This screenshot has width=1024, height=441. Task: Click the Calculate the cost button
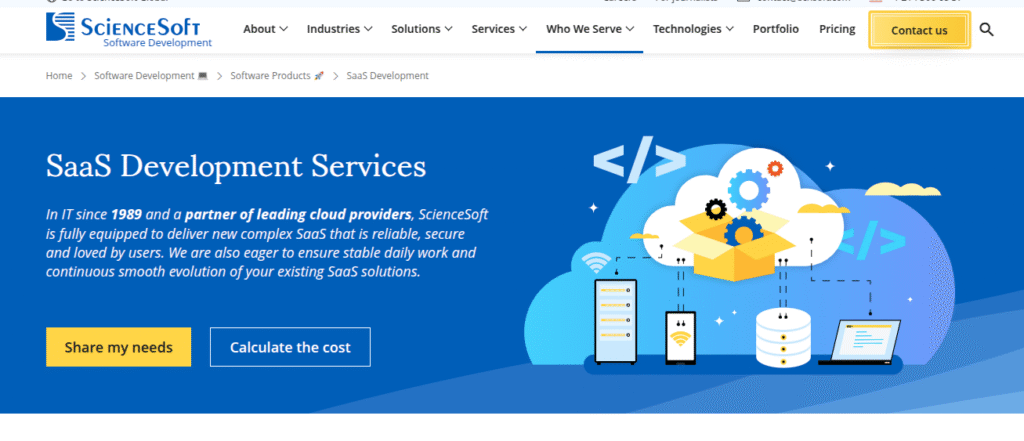coord(290,347)
